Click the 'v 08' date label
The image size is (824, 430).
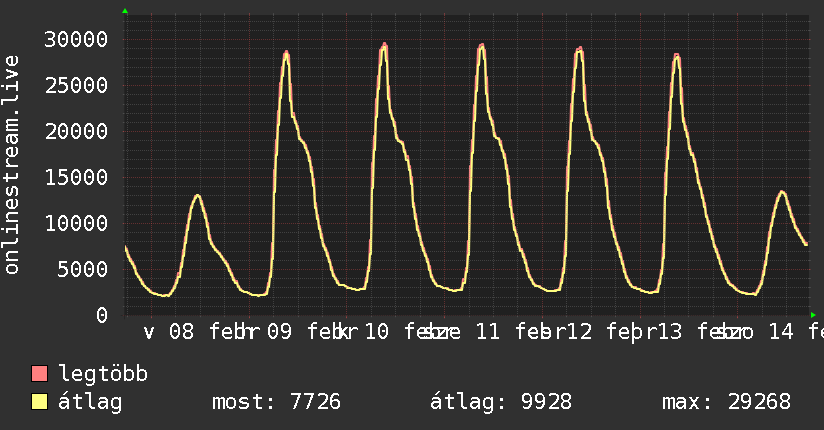pos(169,332)
